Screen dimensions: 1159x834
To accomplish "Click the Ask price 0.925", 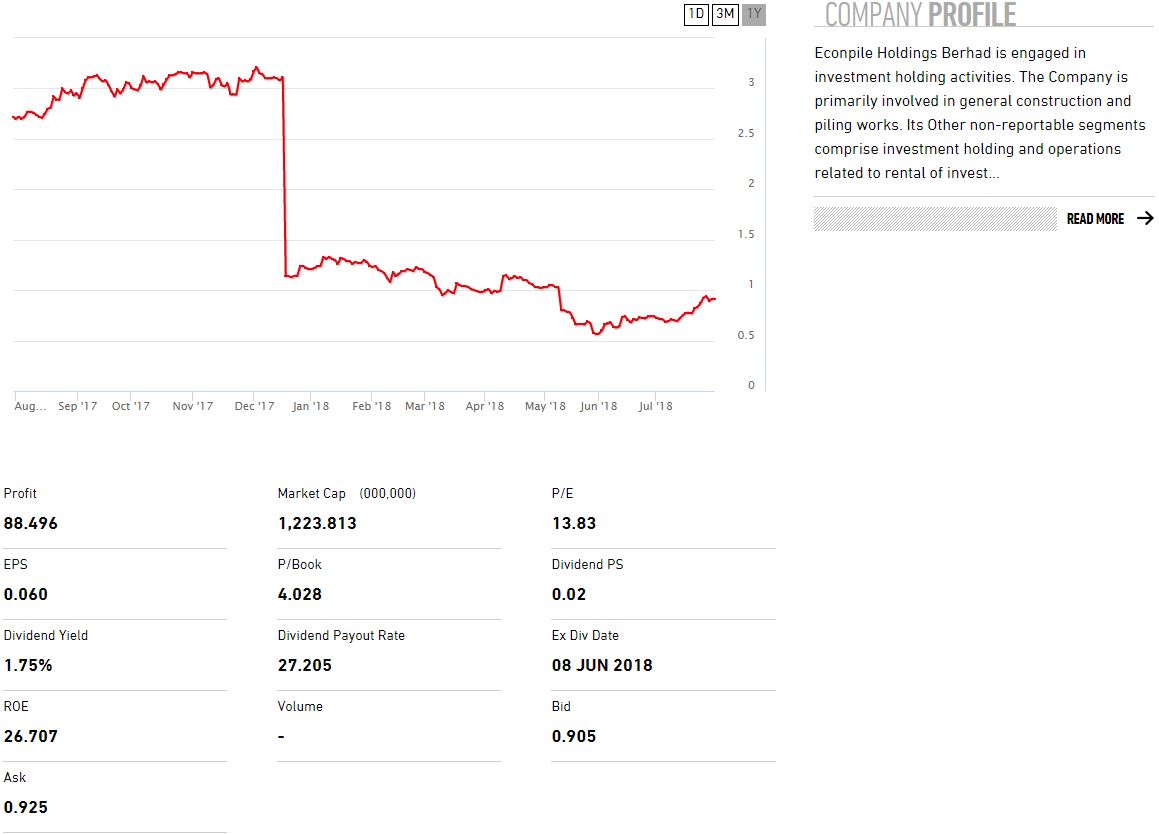I will 26,807.
